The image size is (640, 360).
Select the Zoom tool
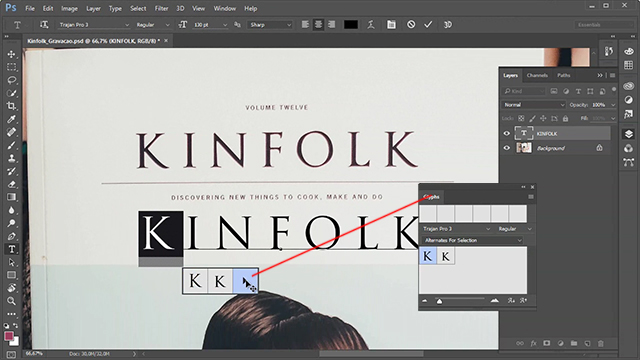[11, 301]
